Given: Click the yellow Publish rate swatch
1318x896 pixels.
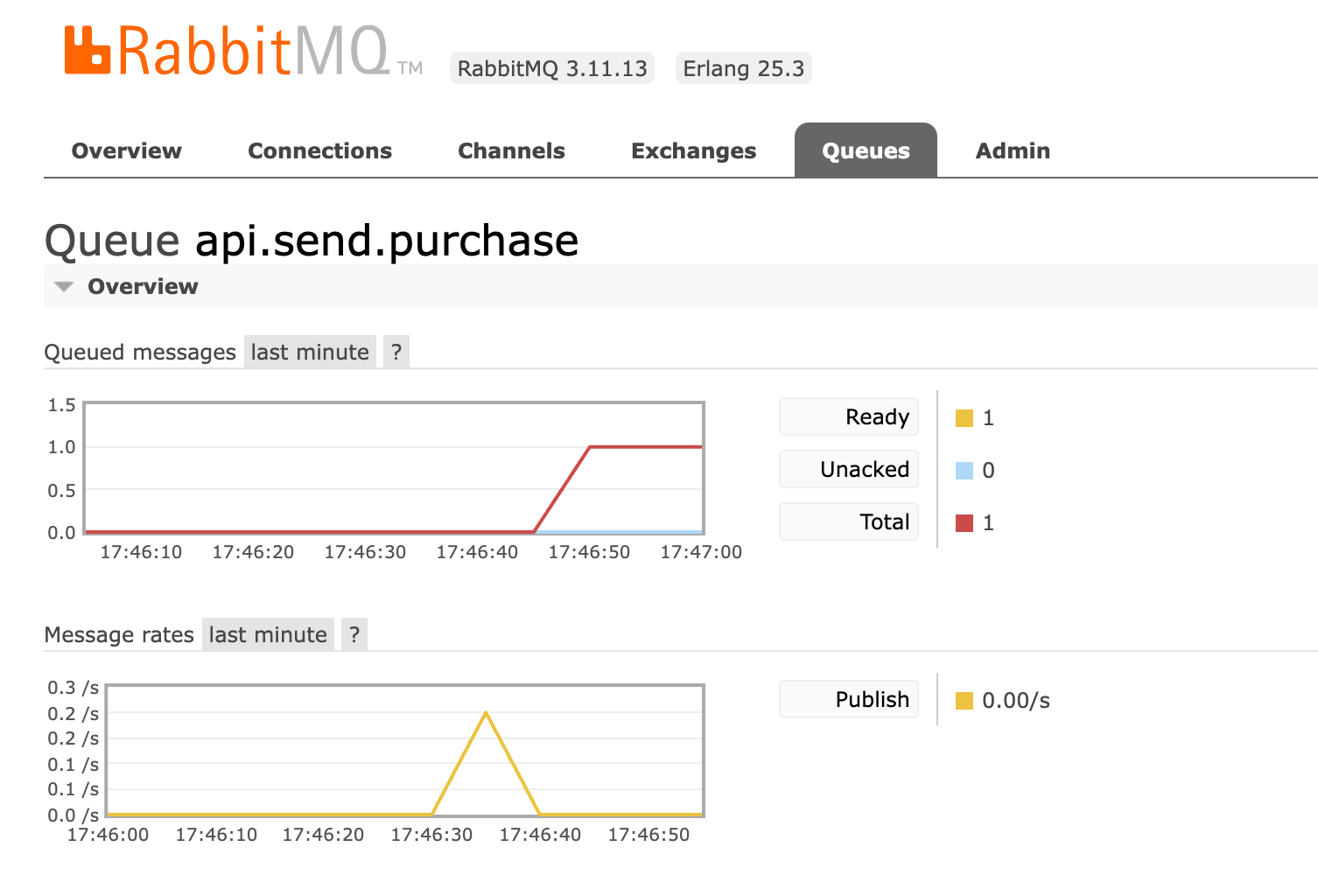Looking at the screenshot, I should tap(965, 700).
